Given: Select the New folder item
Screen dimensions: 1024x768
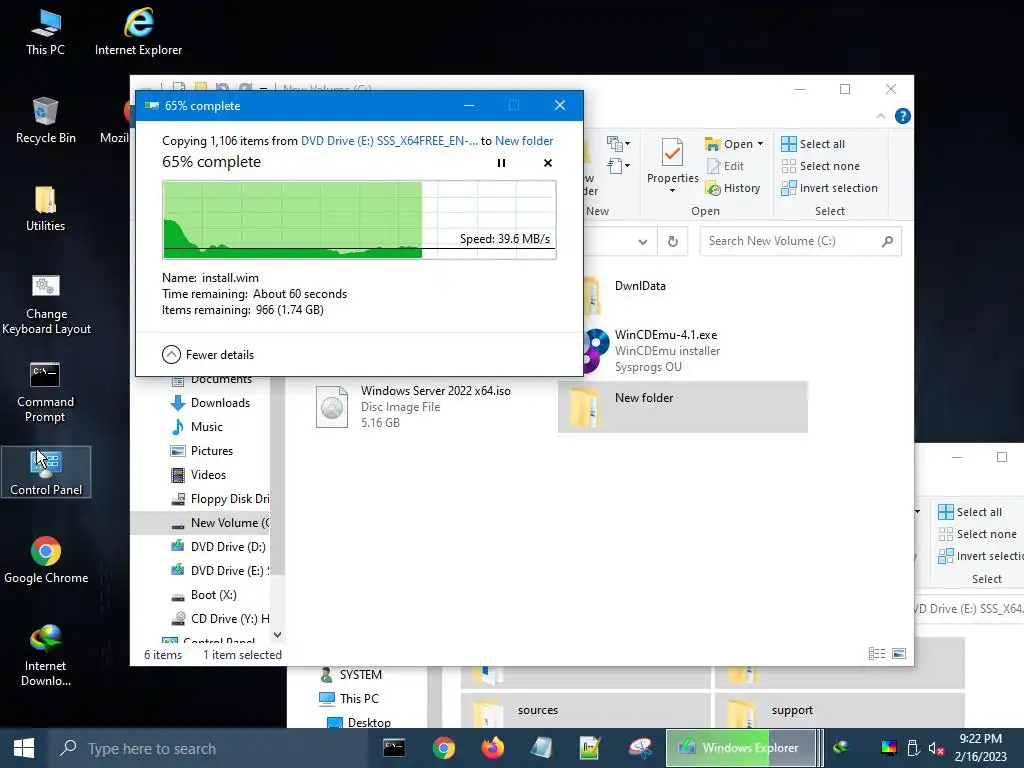Looking at the screenshot, I should click(682, 406).
